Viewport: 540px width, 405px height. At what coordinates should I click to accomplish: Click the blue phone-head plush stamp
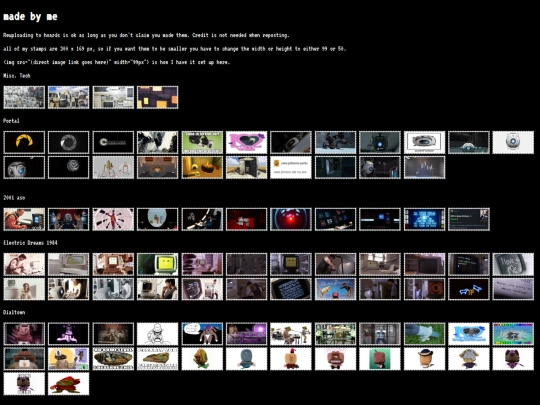coord(246,359)
